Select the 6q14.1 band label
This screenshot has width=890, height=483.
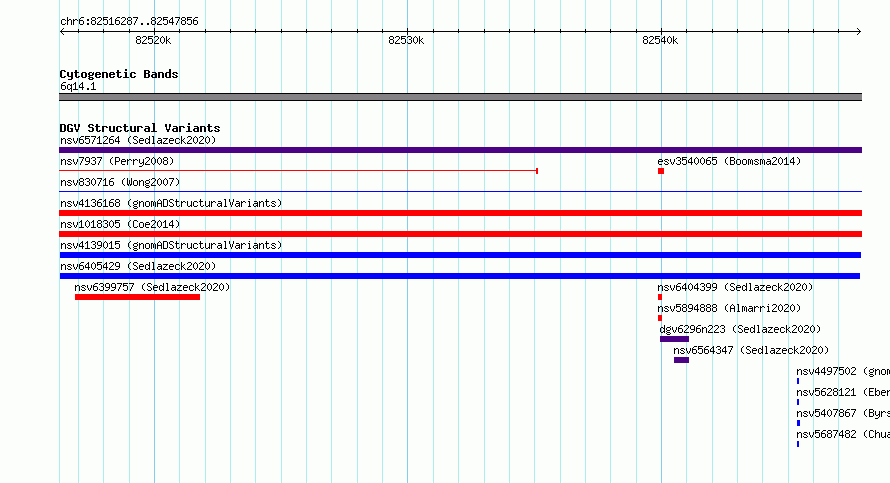pyautogui.click(x=78, y=86)
